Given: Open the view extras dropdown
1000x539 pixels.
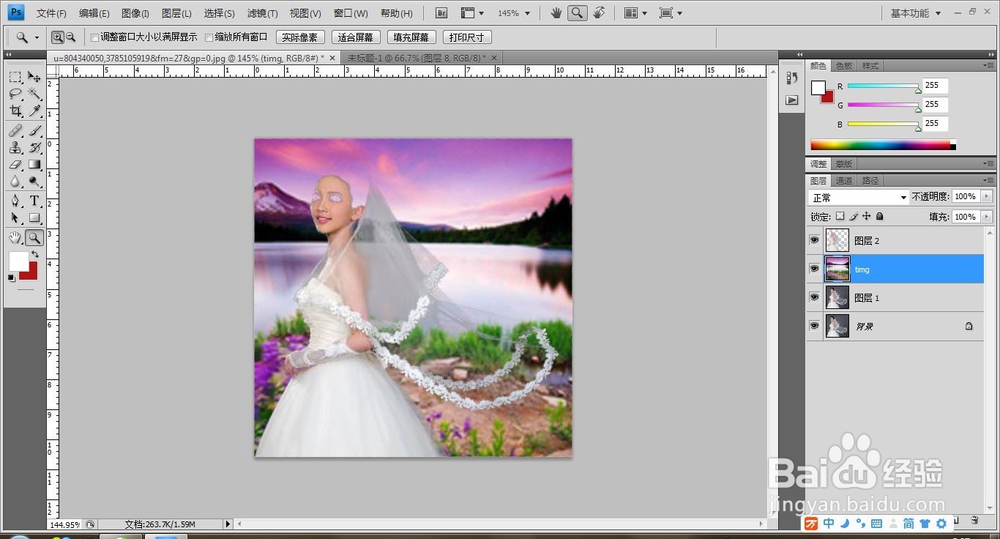Looking at the screenshot, I should coord(472,13).
